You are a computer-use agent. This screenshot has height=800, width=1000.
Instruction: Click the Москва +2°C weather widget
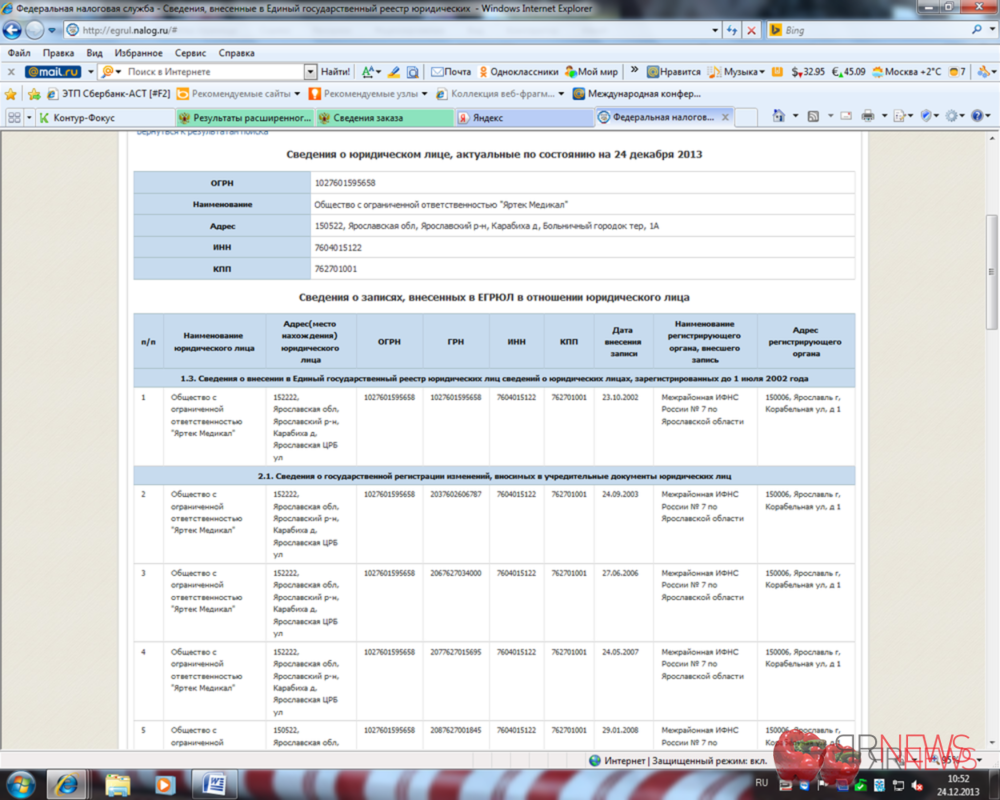point(906,72)
